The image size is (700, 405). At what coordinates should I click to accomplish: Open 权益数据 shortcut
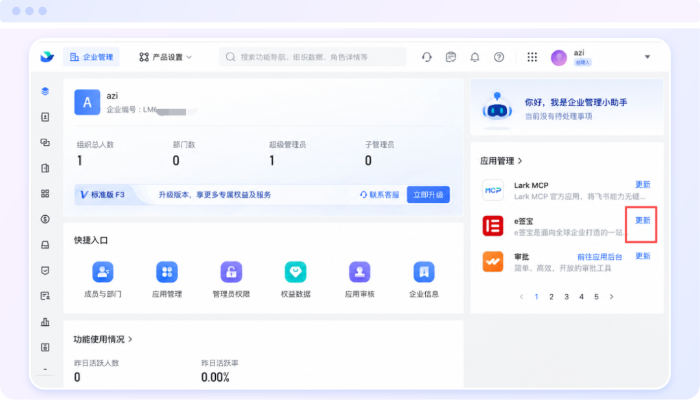click(x=296, y=280)
